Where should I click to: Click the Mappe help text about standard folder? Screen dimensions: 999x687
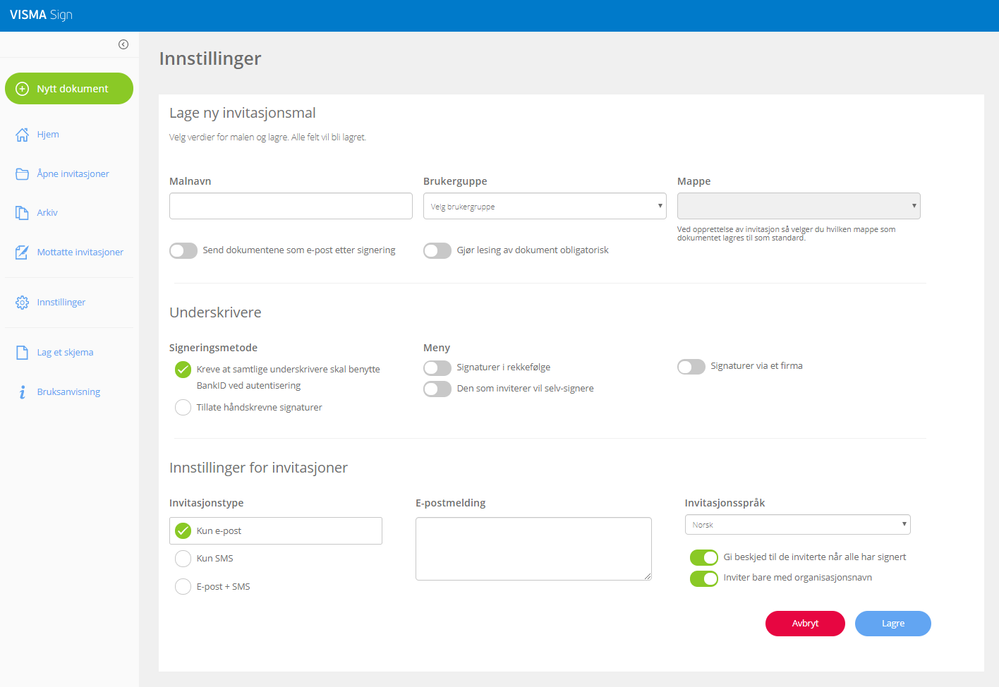tap(786, 233)
